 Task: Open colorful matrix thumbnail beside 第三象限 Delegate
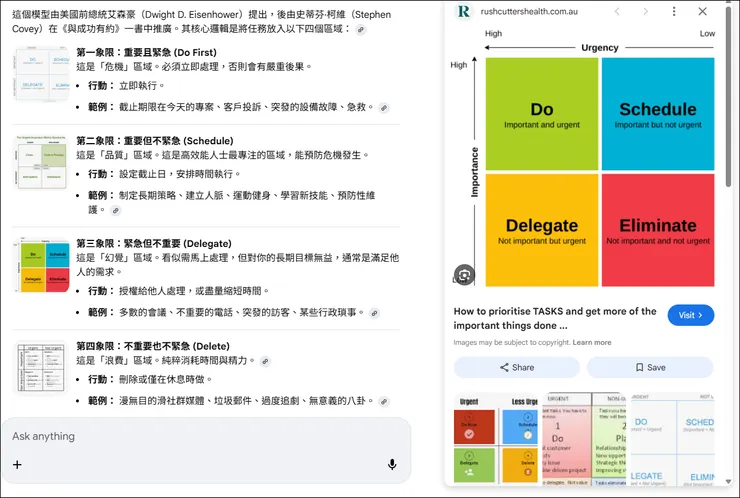[x=42, y=265]
